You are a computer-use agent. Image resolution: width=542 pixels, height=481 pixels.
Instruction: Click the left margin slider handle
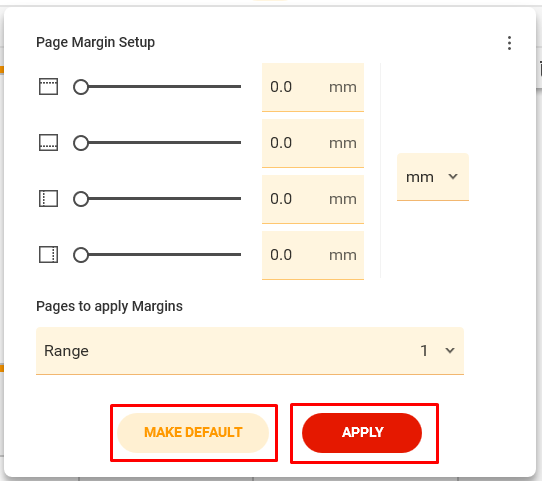click(x=81, y=199)
